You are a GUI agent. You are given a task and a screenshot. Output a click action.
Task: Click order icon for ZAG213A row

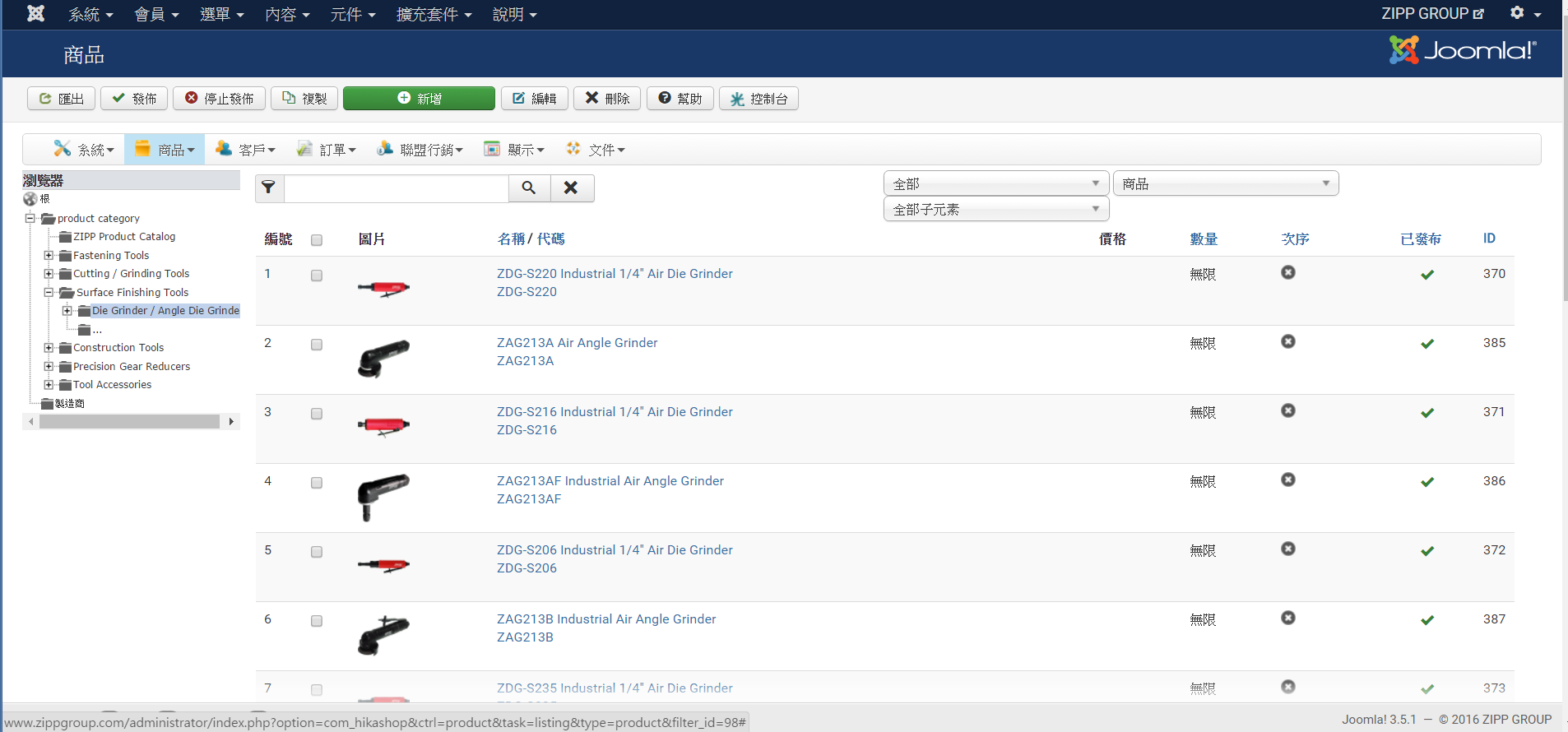[x=1288, y=341]
